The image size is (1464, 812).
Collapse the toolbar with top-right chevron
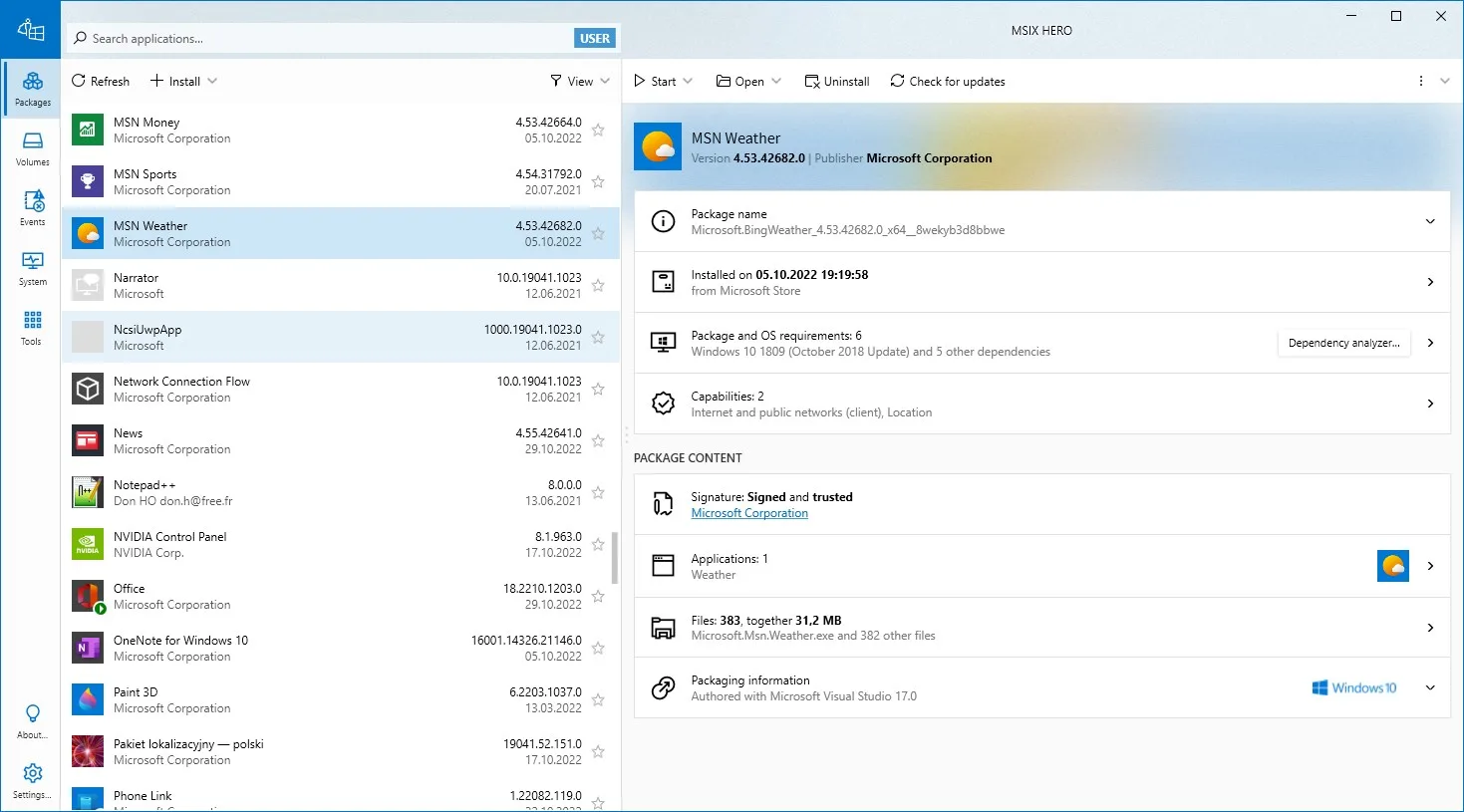click(x=1445, y=82)
